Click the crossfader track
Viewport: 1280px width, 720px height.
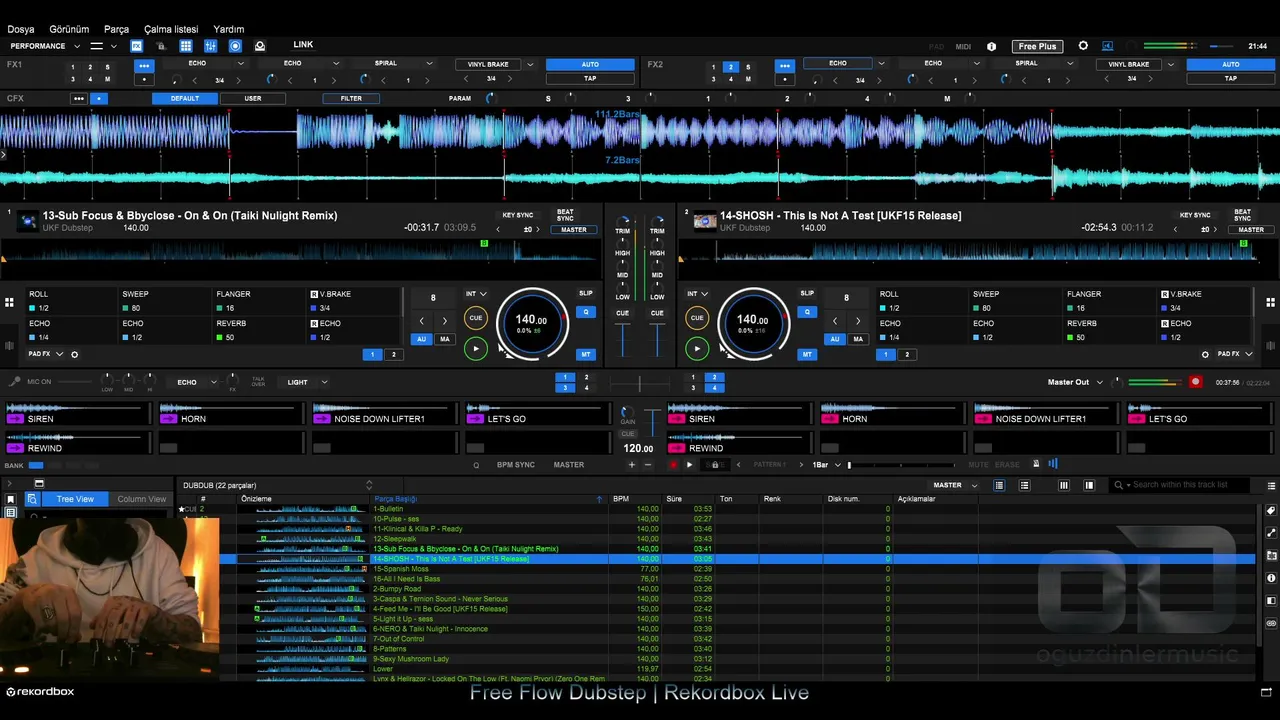pos(639,382)
